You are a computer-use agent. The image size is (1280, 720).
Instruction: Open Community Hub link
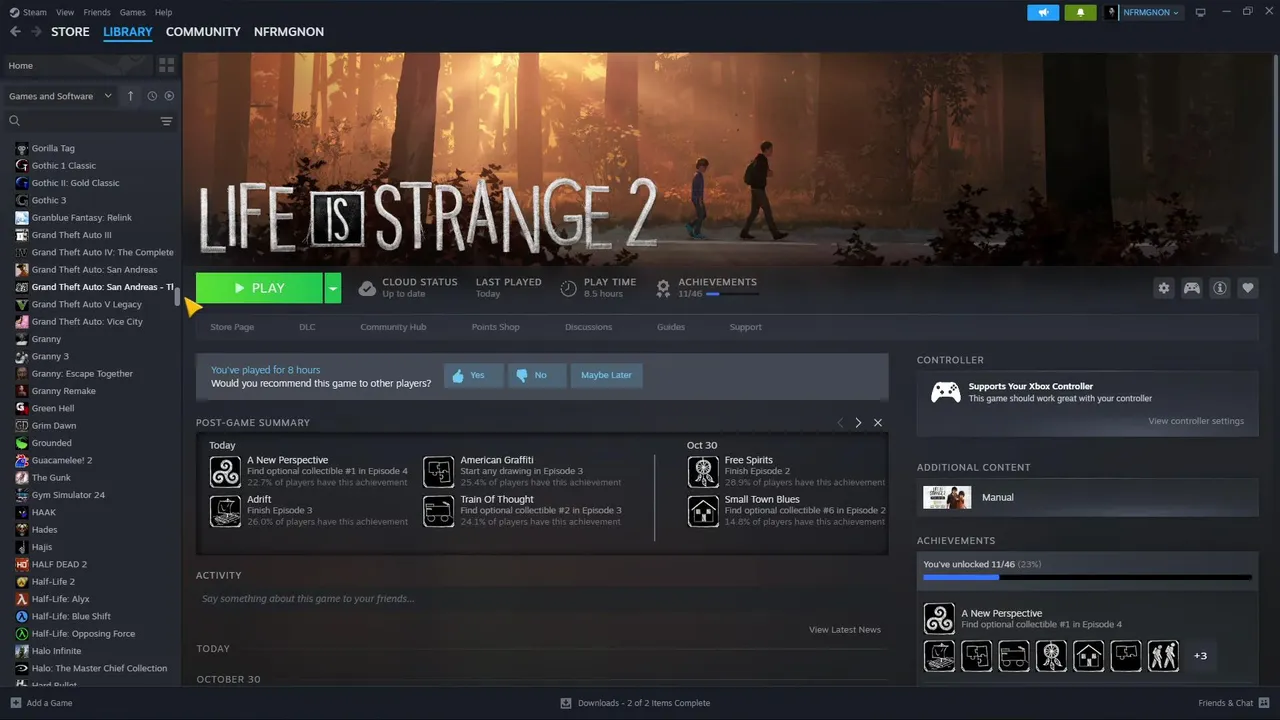393,327
